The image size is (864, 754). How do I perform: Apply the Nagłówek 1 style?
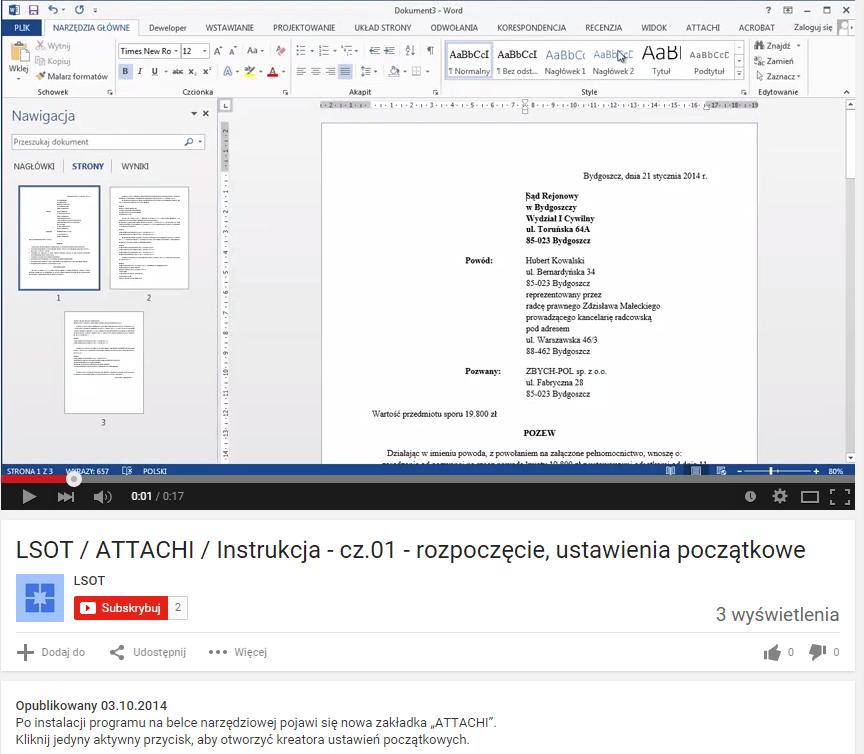pos(565,61)
